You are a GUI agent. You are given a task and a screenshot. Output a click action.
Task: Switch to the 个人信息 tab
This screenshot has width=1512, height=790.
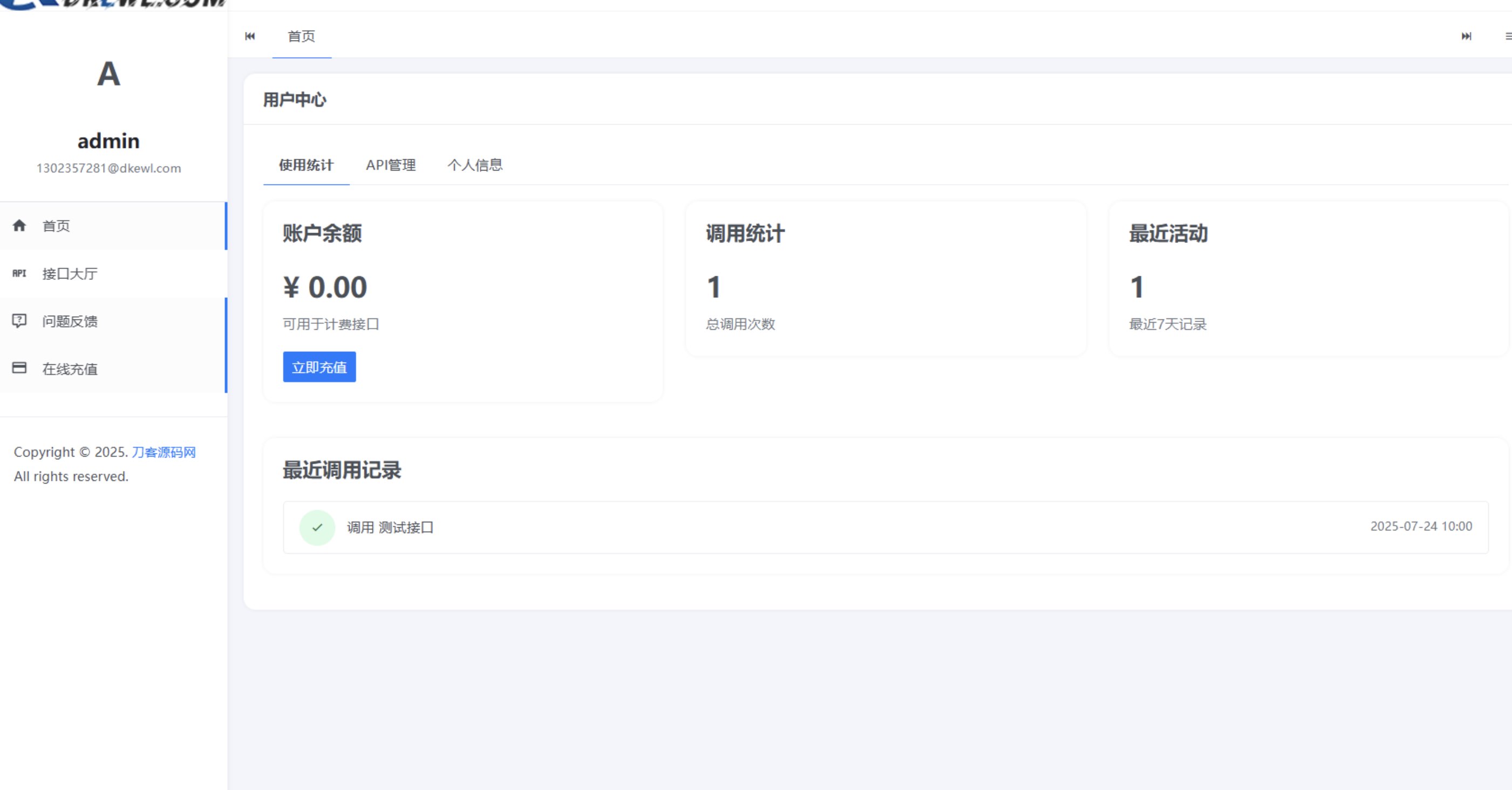coord(475,165)
